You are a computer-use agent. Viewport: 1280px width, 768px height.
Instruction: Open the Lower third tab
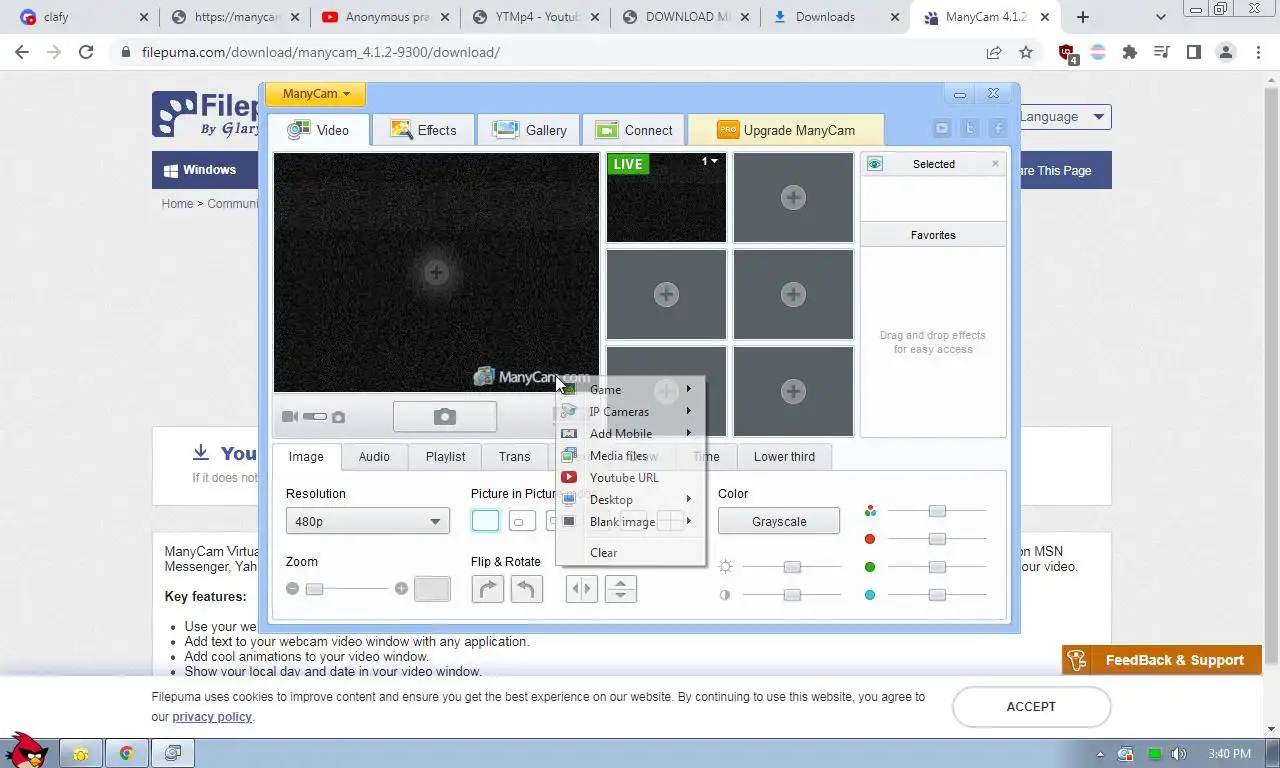pyautogui.click(x=784, y=457)
